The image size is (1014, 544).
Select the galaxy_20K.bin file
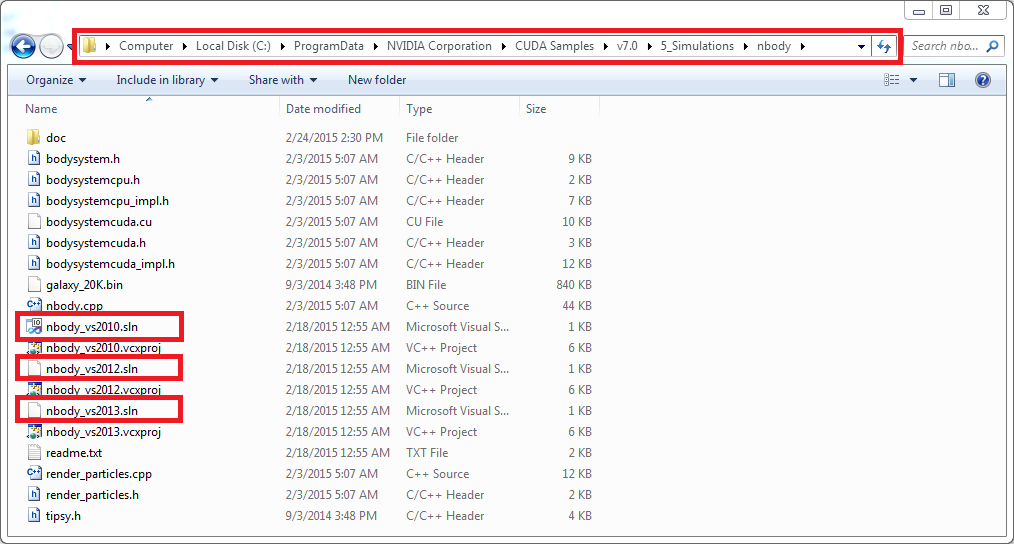pyautogui.click(x=84, y=285)
